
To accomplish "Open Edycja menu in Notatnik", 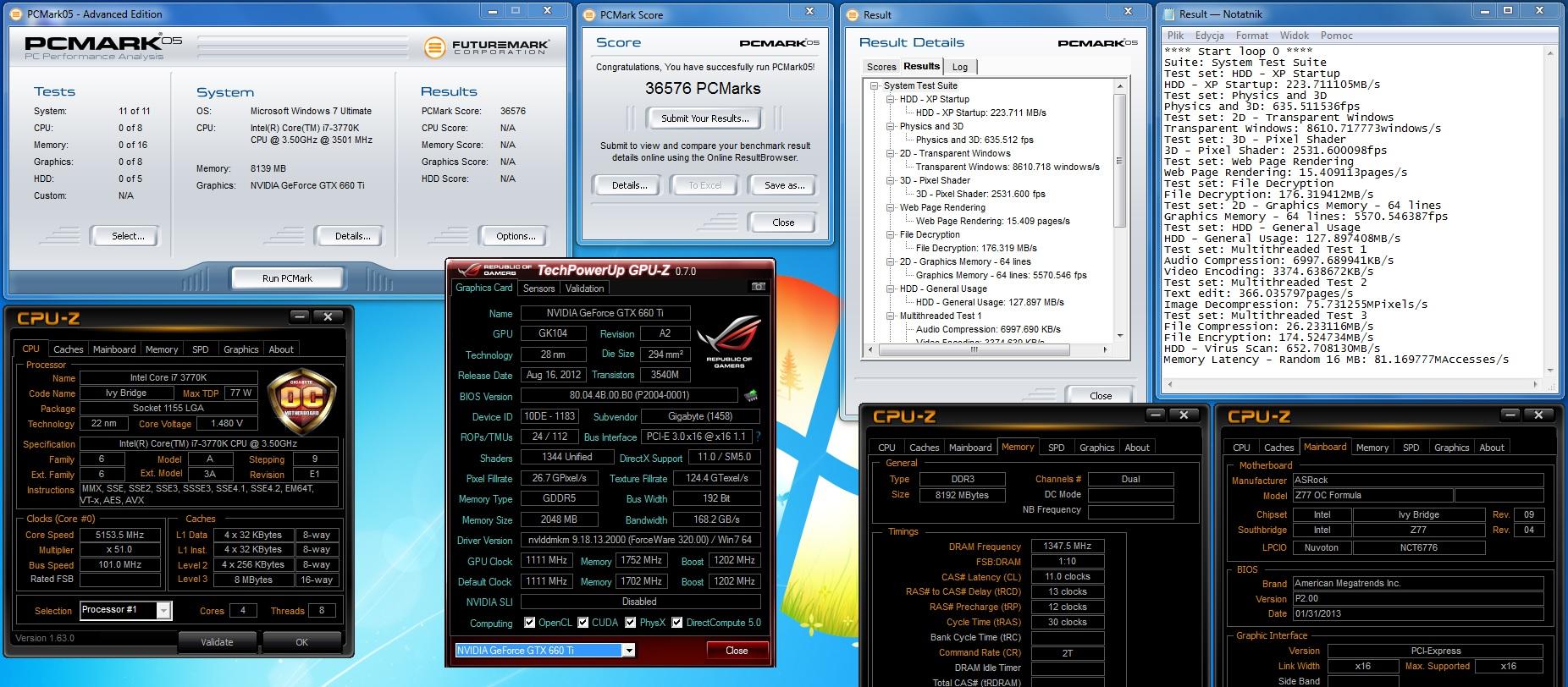I will pos(1210,36).
